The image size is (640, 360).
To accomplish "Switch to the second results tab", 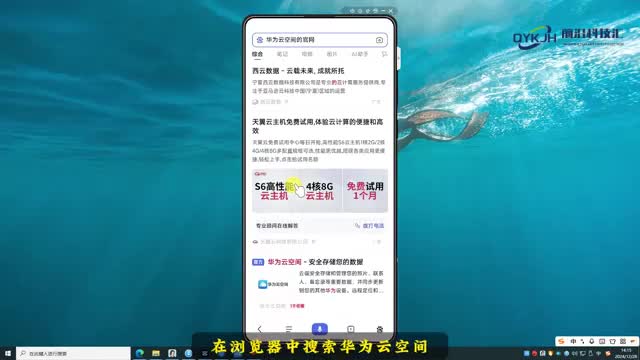I will [x=282, y=54].
